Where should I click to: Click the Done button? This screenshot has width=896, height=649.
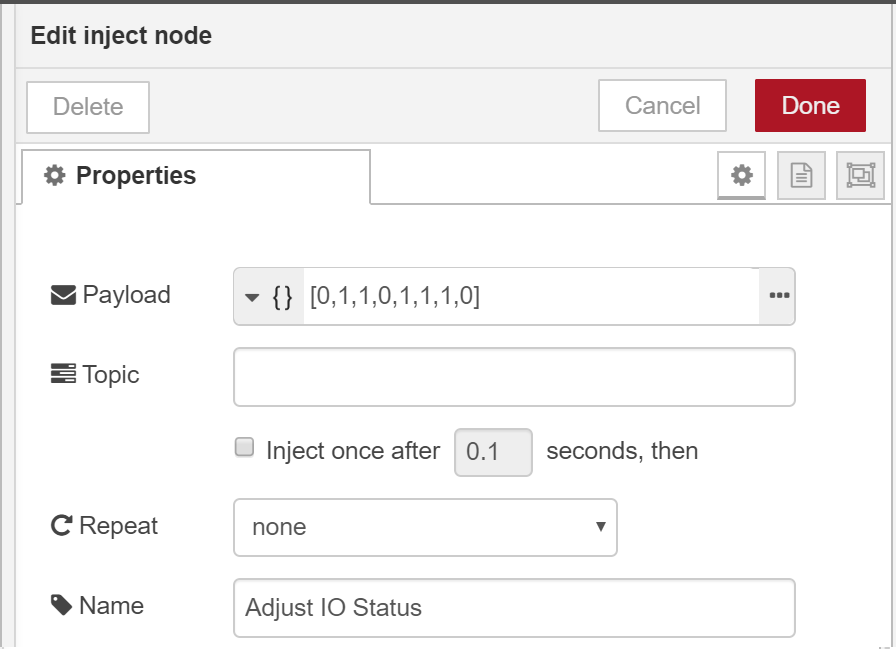tap(810, 105)
